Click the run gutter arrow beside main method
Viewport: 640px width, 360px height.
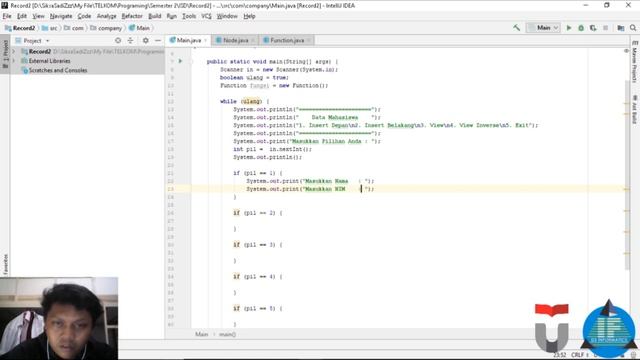(180, 61)
